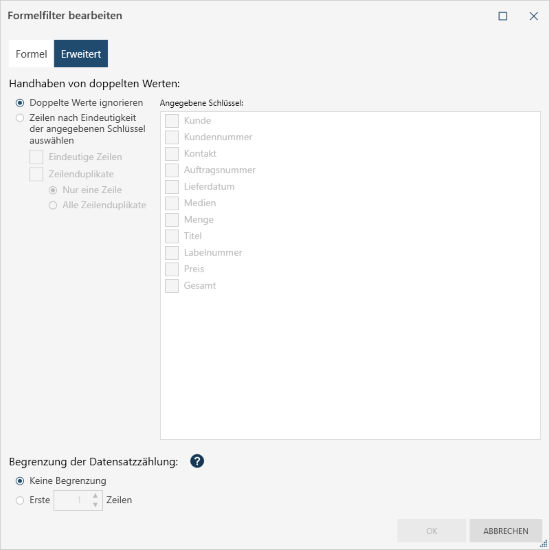Tick the Kontakt key checkbox
550x550 pixels.
point(172,154)
